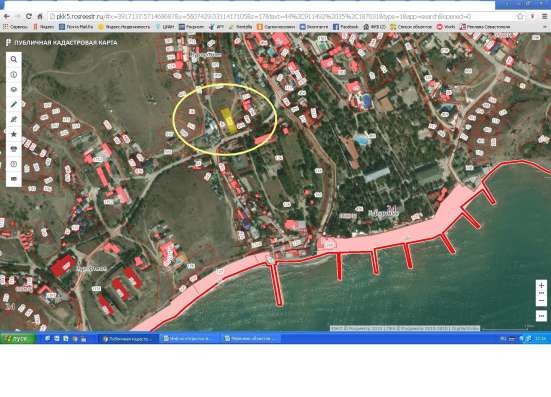551x397 pixels.
Task: Click the Rosreestr logo beside the map title
Action: click(8, 43)
